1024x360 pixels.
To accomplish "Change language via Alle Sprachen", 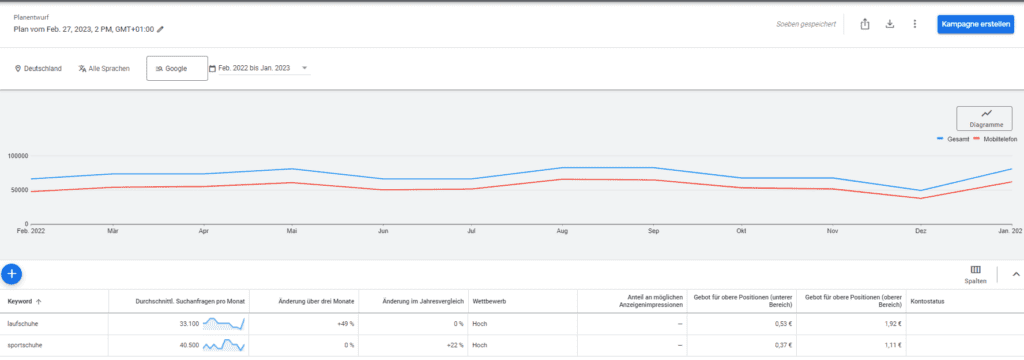I will point(104,68).
